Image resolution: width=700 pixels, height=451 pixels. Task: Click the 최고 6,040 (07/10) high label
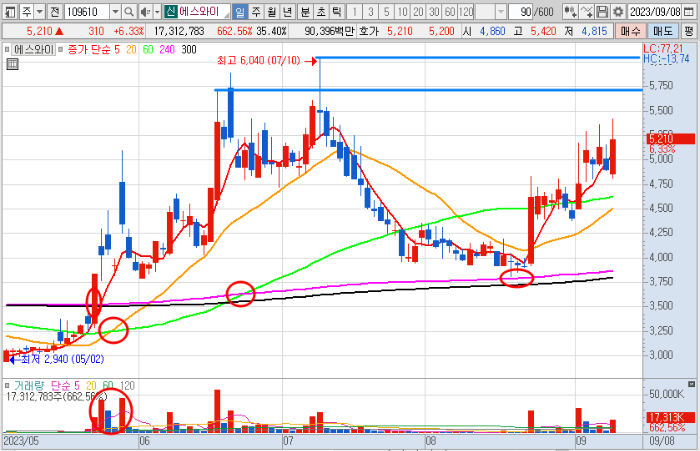[x=258, y=60]
